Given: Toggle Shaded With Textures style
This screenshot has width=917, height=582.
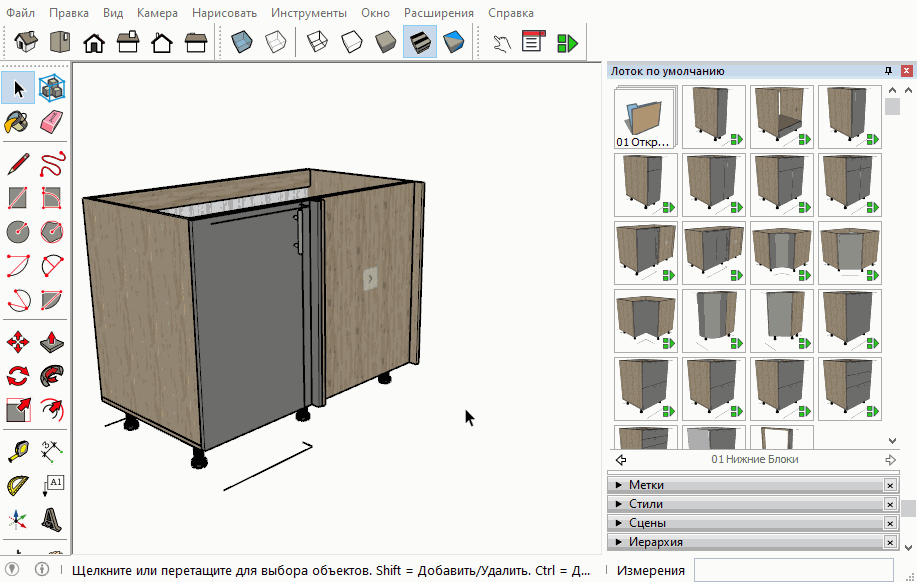Looking at the screenshot, I should [x=420, y=42].
